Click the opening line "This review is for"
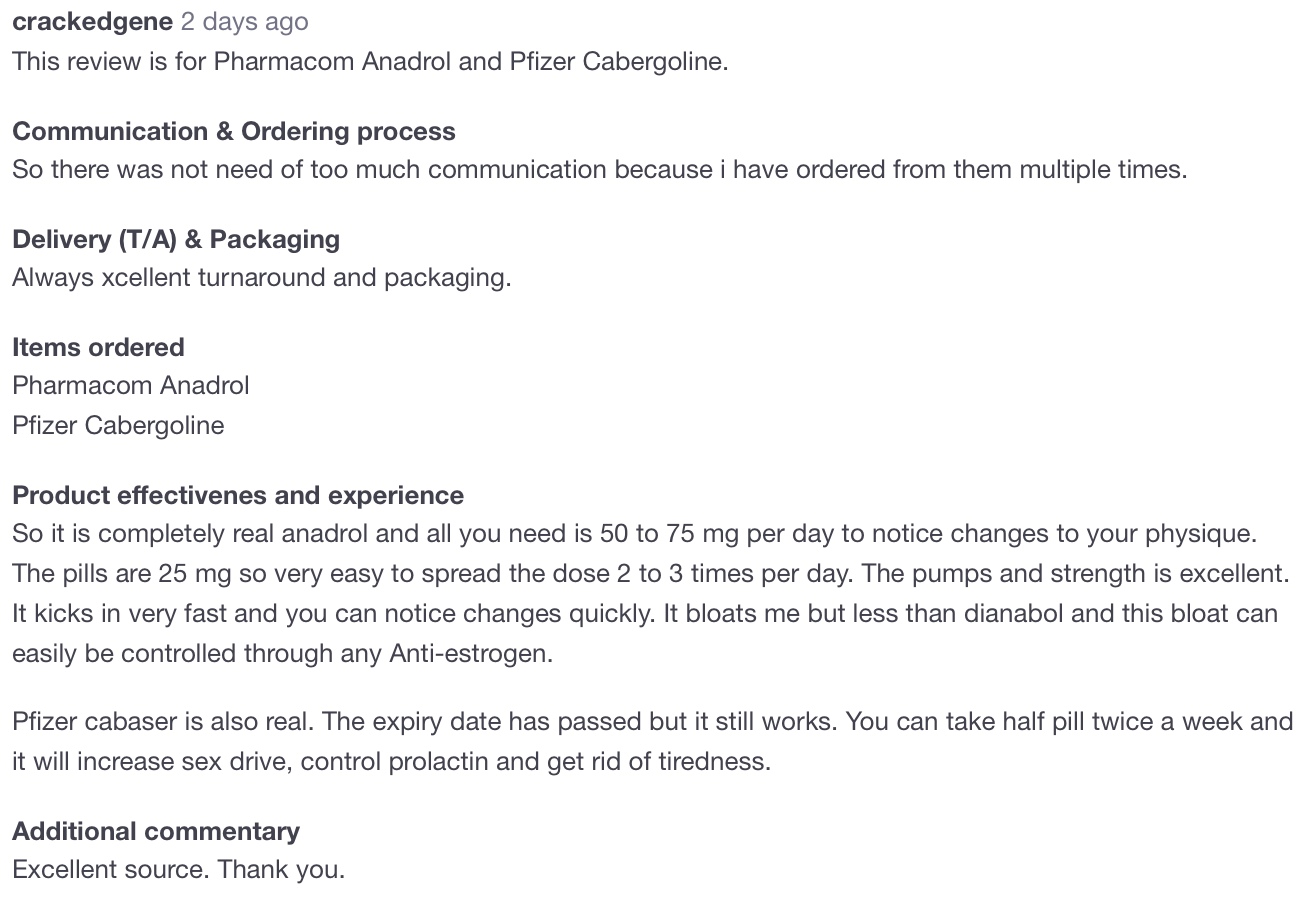Image resolution: width=1316 pixels, height=908 pixels. (x=370, y=61)
